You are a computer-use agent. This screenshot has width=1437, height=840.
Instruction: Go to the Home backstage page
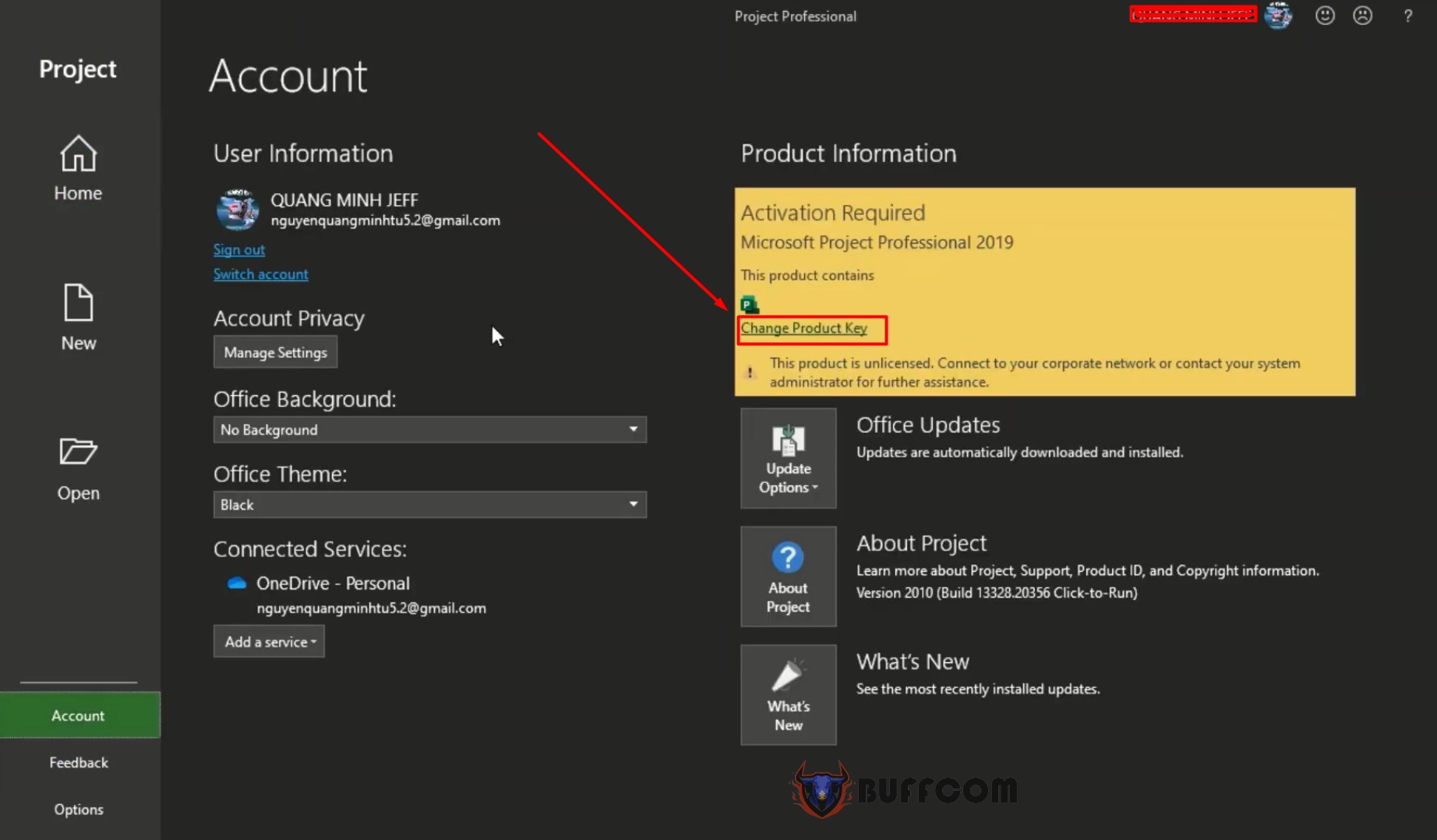pos(78,168)
